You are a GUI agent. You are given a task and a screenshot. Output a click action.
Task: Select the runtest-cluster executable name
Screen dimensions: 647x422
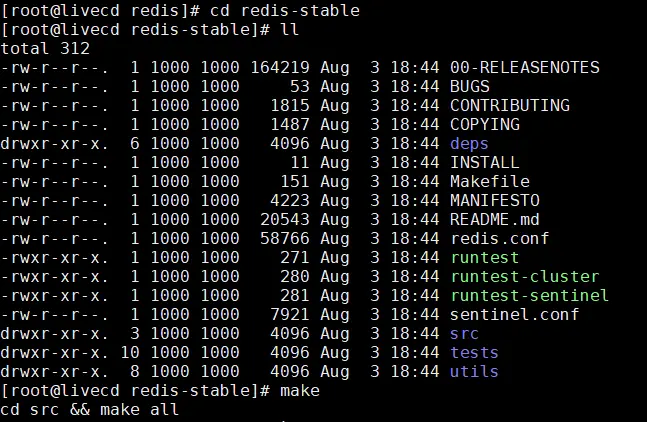click(524, 276)
